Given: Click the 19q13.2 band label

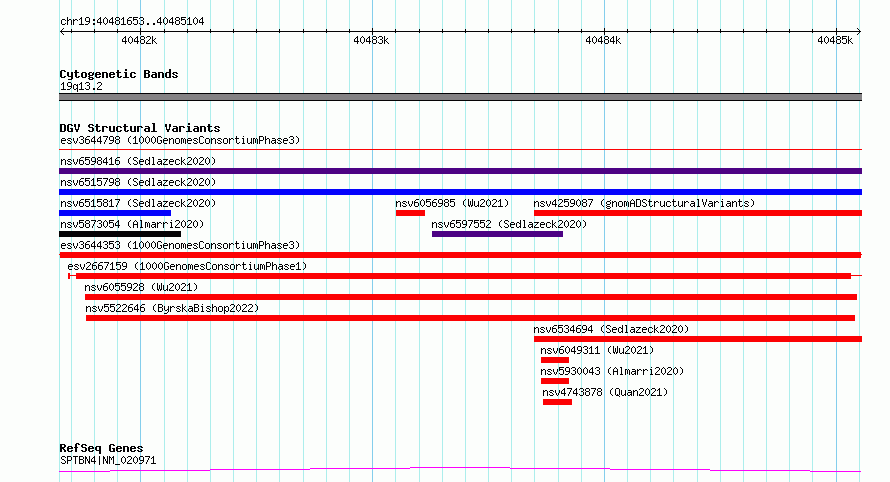Looking at the screenshot, I should pos(81,86).
